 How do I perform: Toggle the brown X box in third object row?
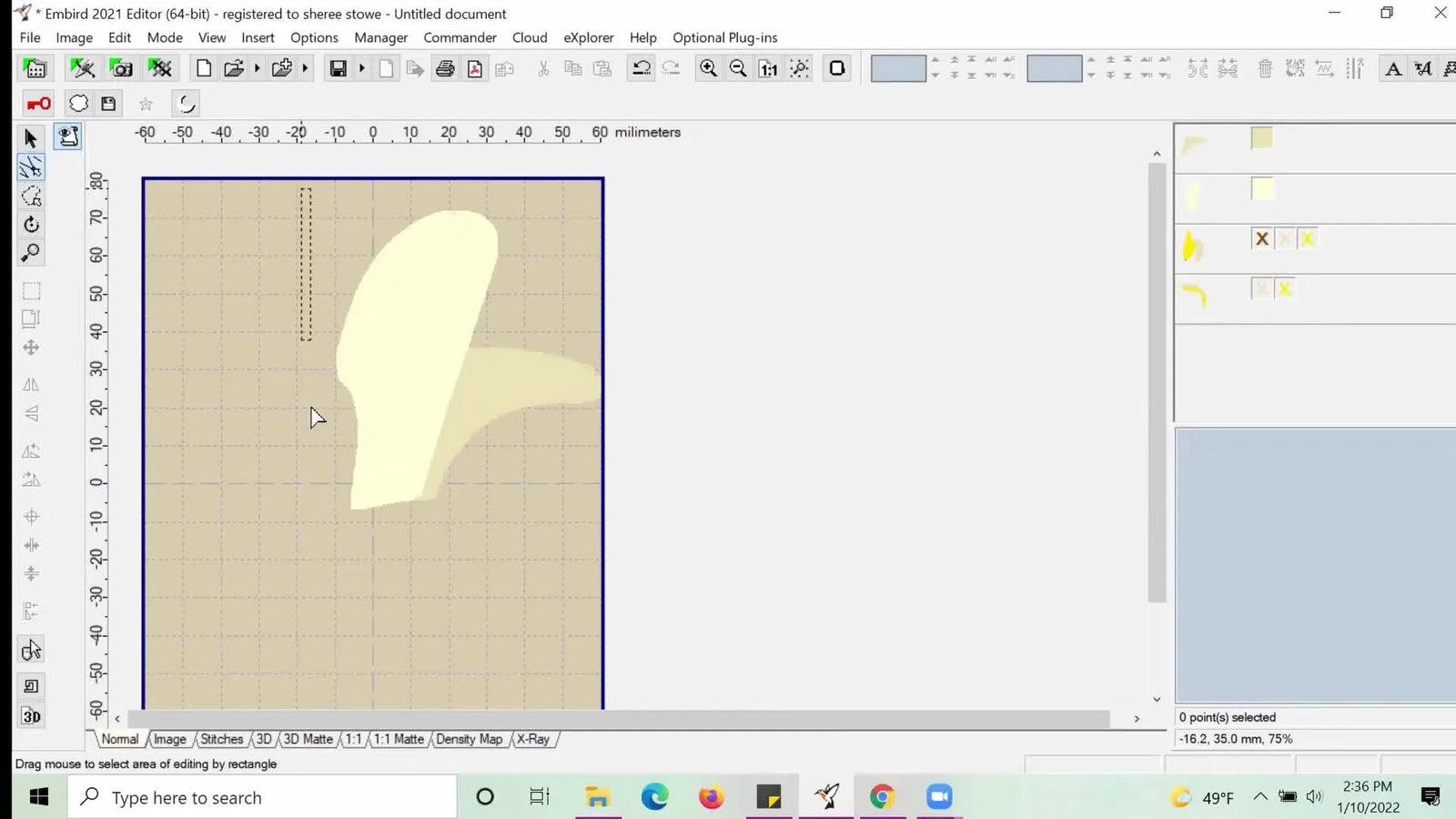(x=1261, y=238)
